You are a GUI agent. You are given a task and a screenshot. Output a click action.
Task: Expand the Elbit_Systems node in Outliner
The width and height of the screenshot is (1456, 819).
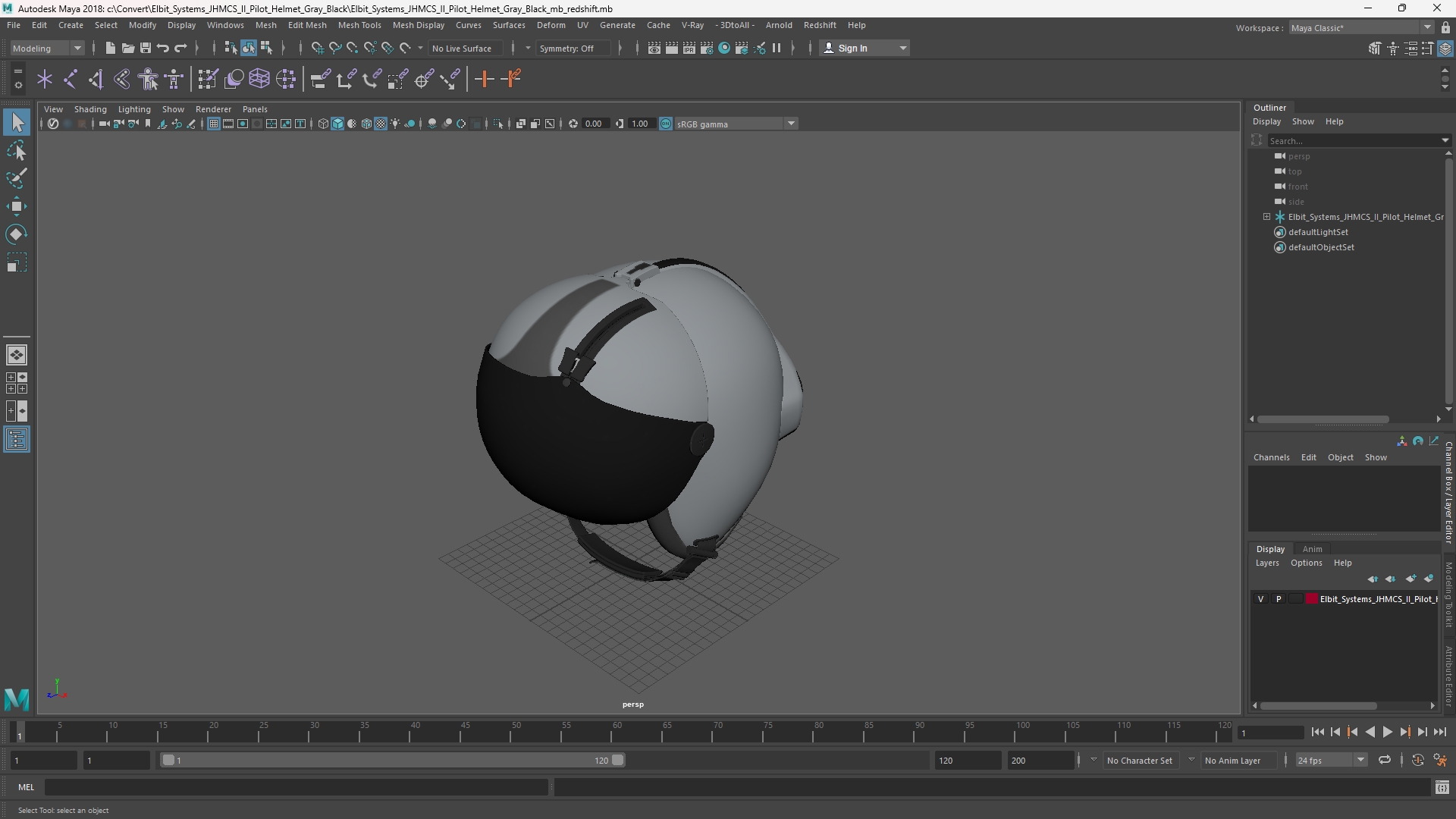coord(1266,217)
